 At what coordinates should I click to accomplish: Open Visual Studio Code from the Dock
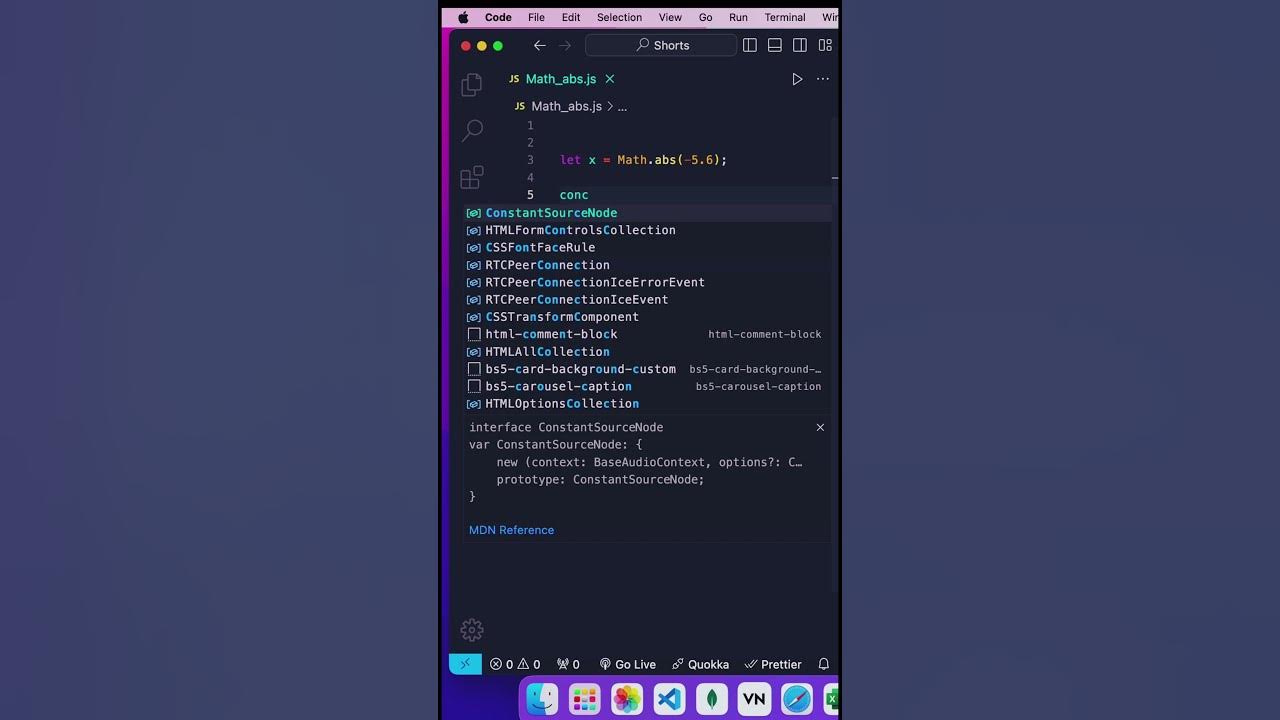[670, 698]
